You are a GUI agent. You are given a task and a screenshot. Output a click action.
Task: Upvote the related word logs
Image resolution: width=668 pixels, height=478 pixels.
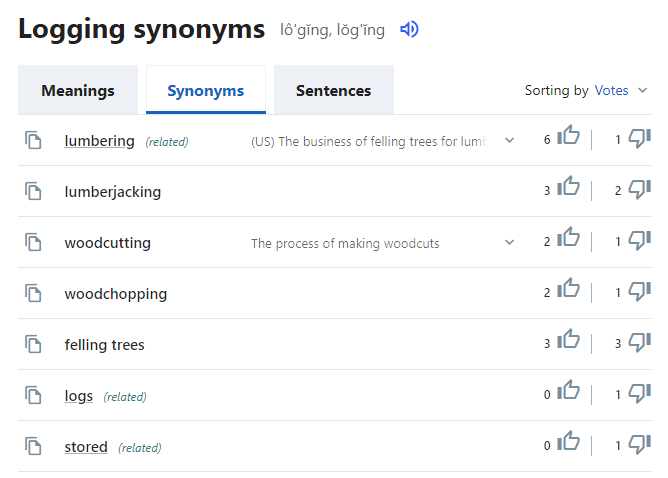point(568,391)
